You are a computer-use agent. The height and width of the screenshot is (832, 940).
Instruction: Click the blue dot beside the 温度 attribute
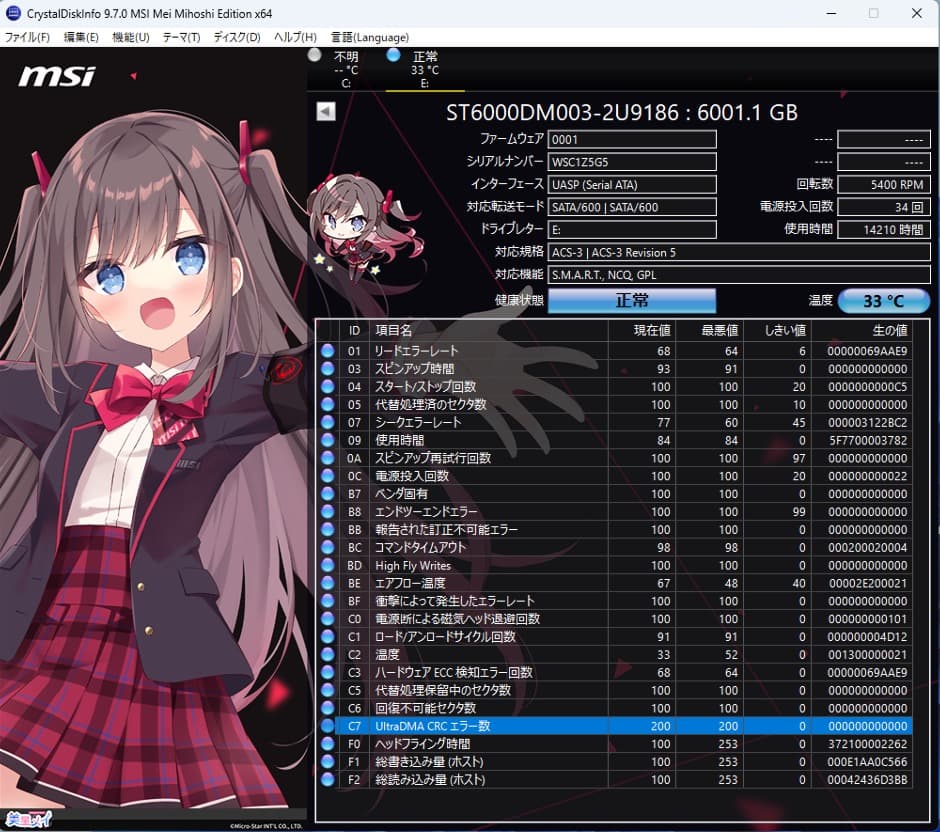pyautogui.click(x=325, y=654)
